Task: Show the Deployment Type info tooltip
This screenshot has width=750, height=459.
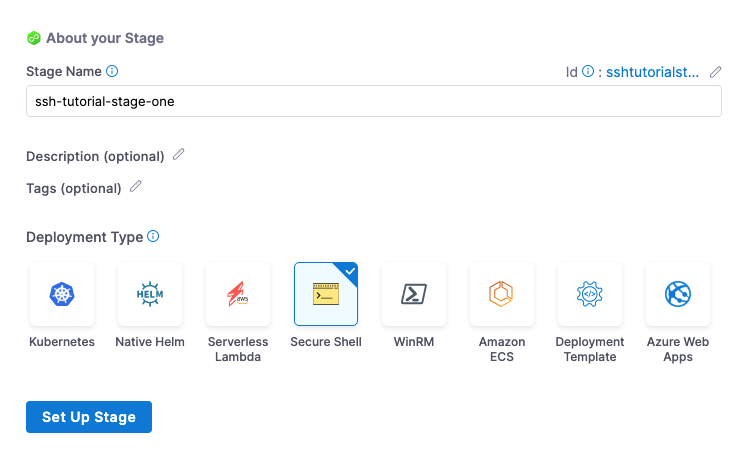Action: [x=153, y=237]
